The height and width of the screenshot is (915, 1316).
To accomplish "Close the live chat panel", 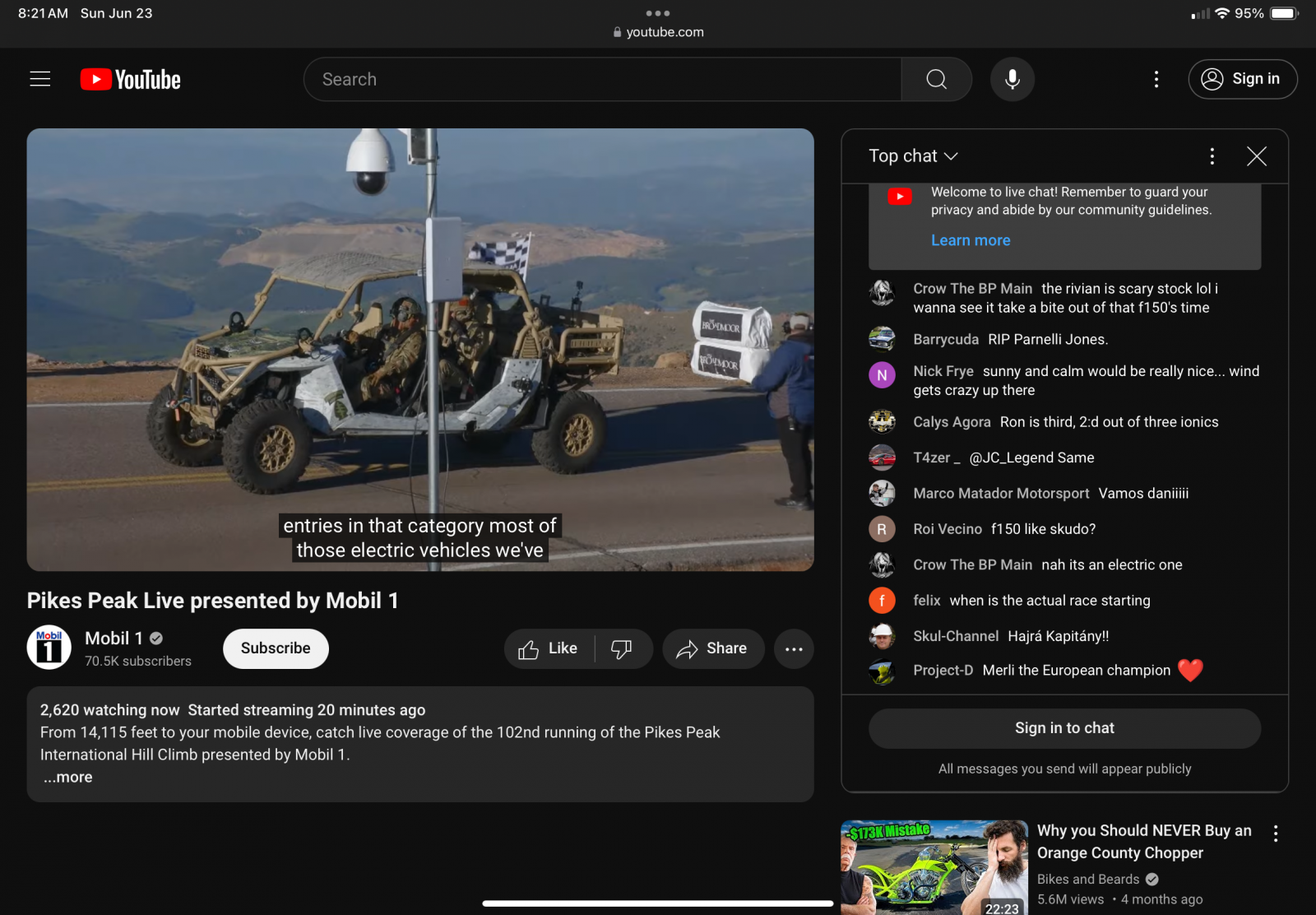I will (1257, 156).
